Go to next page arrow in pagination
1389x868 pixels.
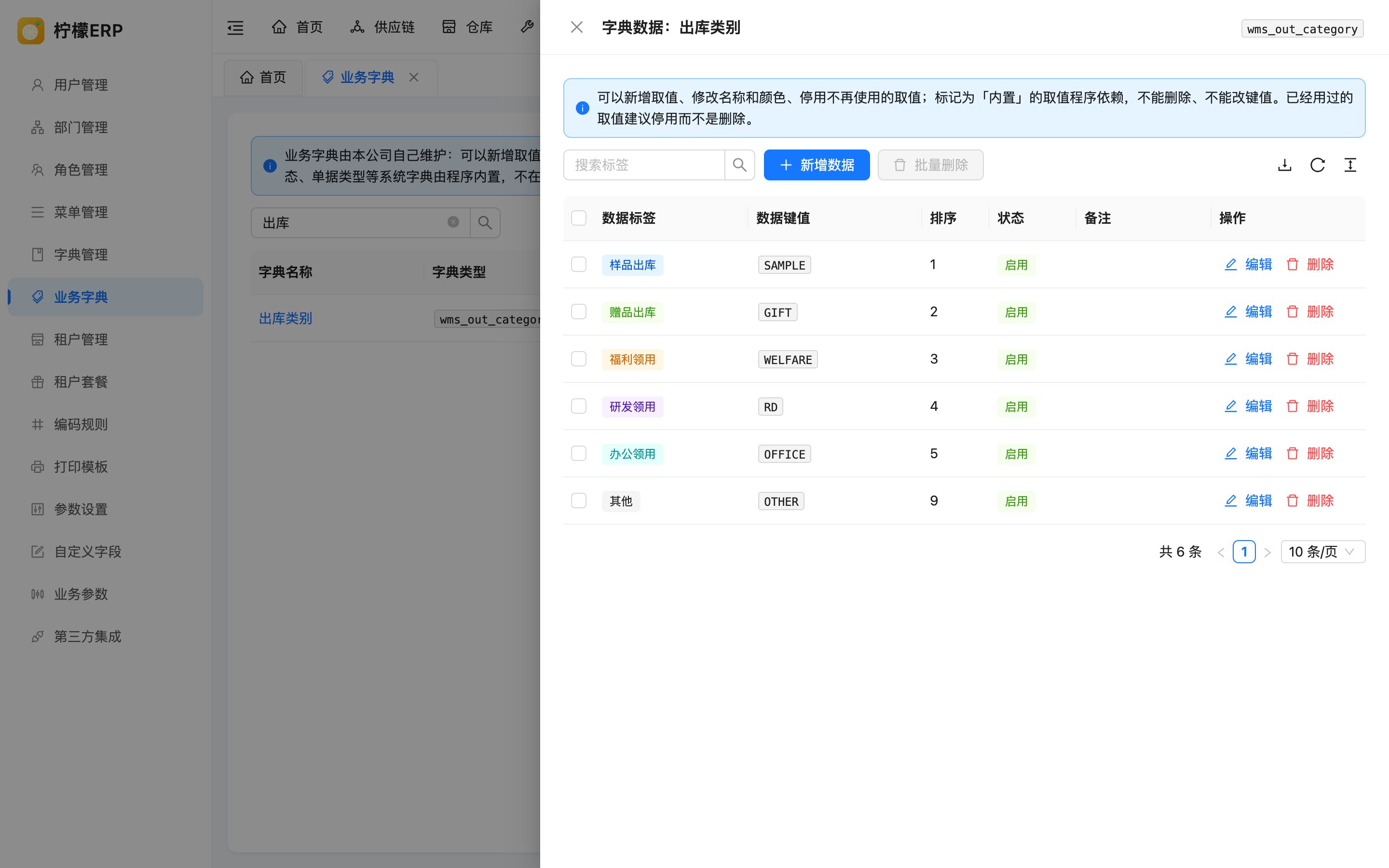[1267, 552]
